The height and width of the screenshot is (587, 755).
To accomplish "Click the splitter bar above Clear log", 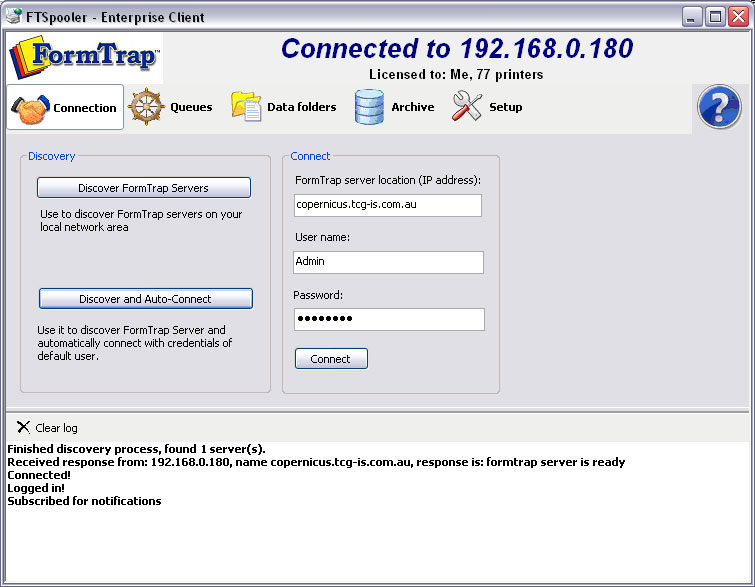I will pos(376,411).
